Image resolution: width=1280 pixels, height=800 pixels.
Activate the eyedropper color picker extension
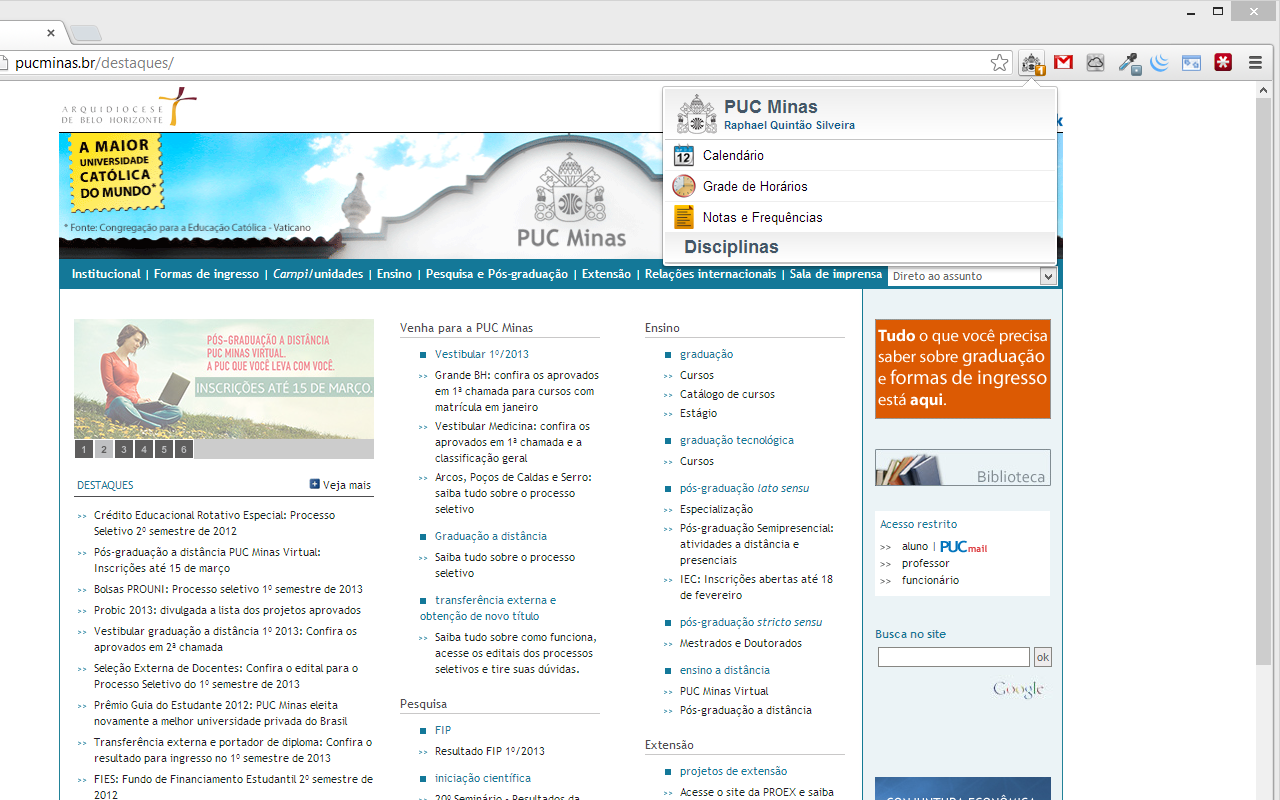pyautogui.click(x=1129, y=63)
